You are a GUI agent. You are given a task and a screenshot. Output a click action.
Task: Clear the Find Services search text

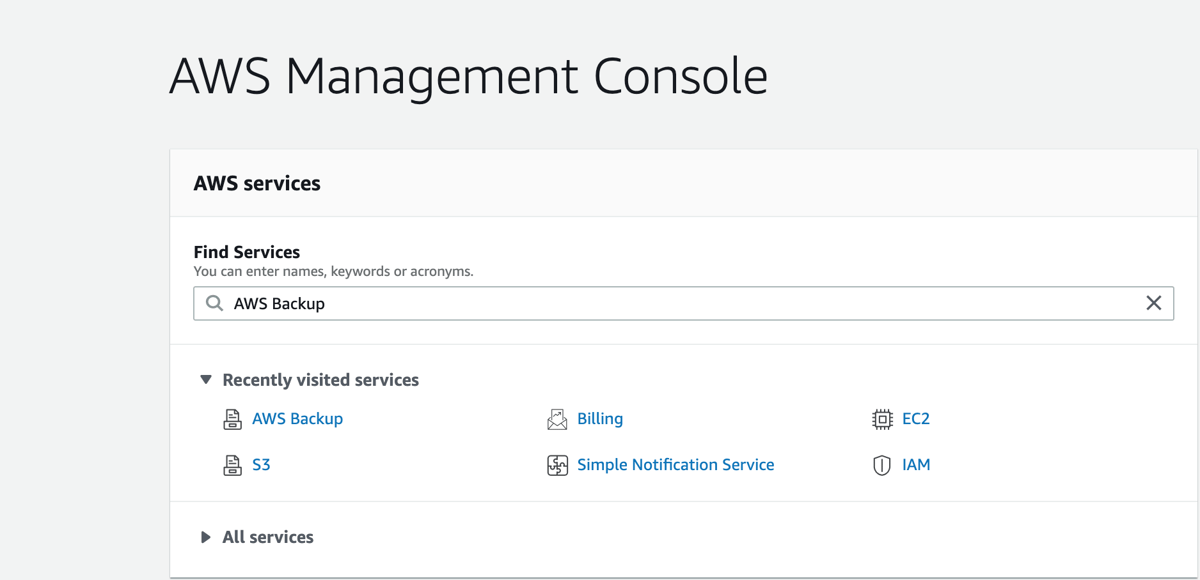(1153, 303)
